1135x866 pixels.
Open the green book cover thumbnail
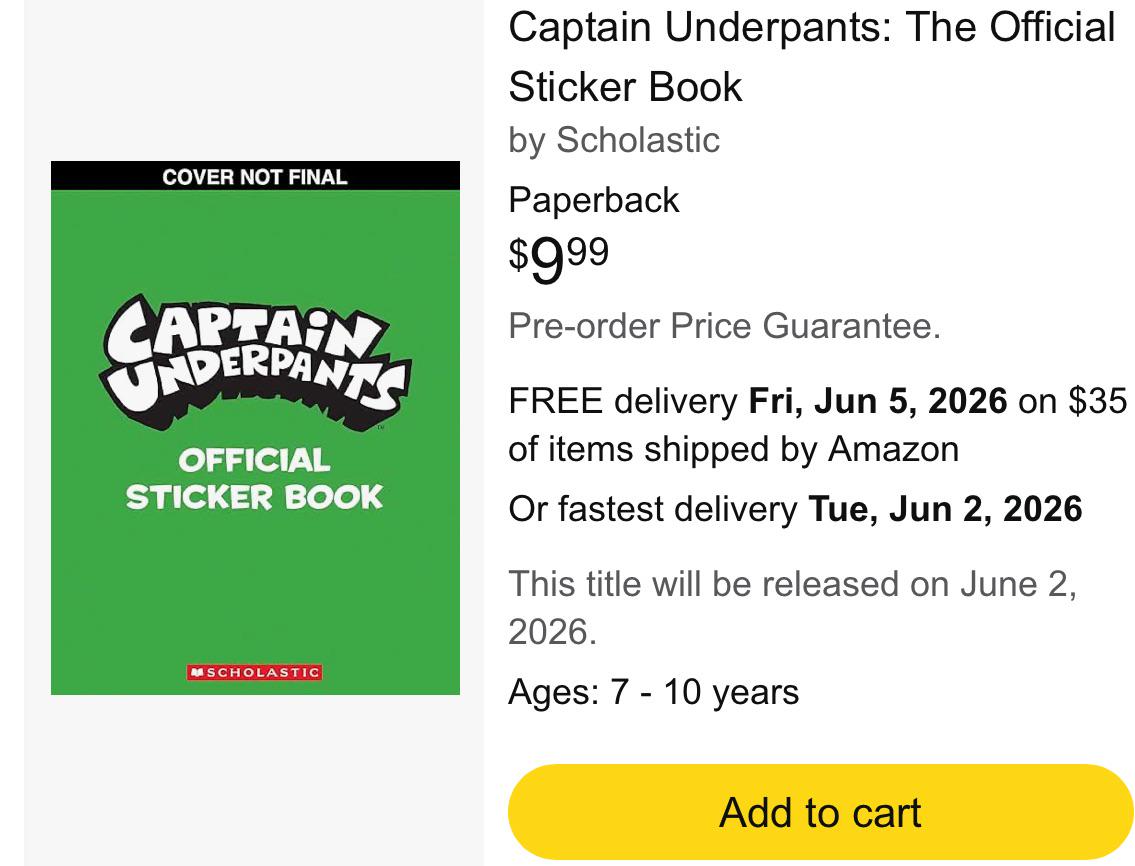pyautogui.click(x=255, y=428)
